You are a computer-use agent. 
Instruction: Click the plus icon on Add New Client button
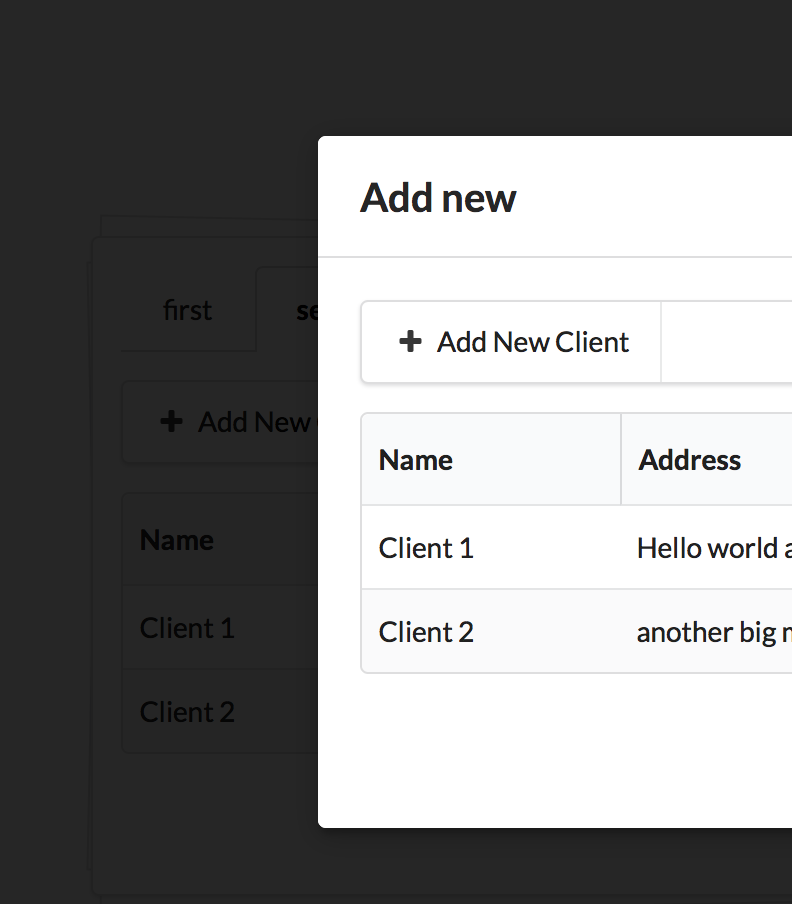411,341
